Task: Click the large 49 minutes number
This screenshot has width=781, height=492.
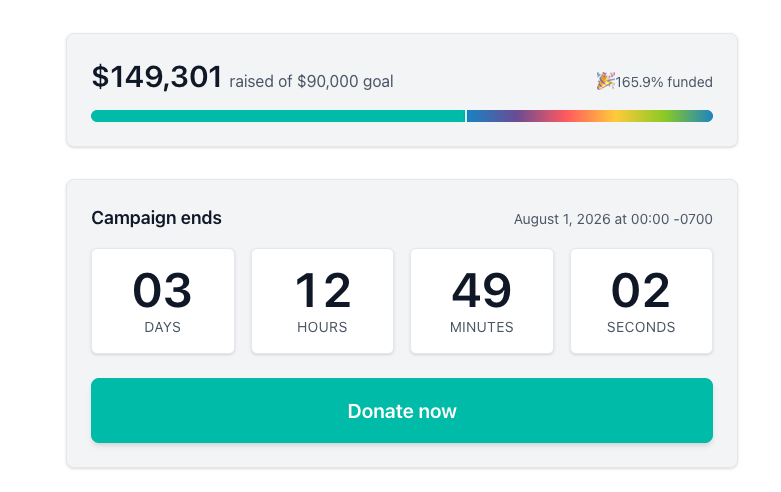Action: [x=482, y=290]
